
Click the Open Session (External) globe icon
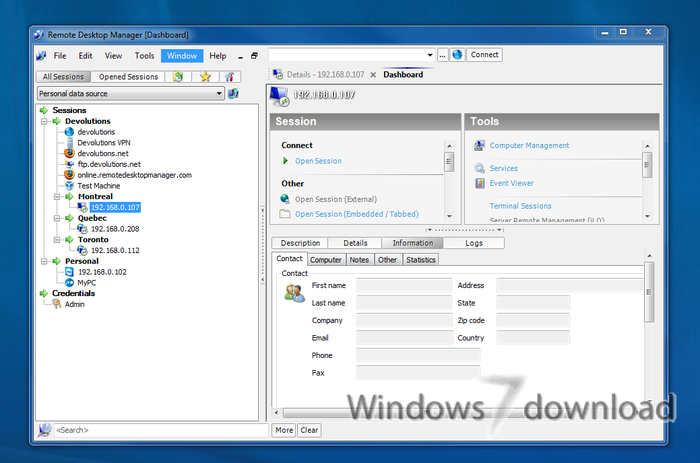tap(285, 199)
